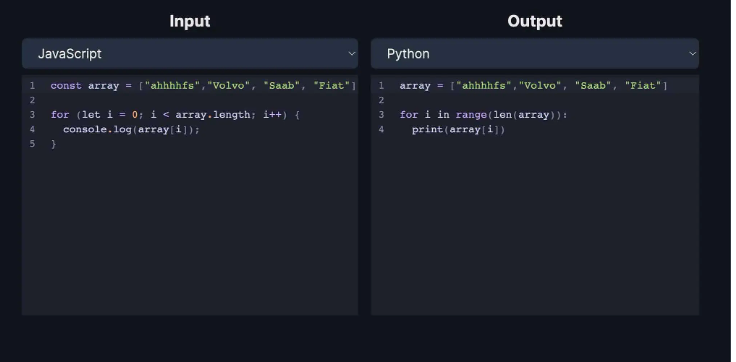
Task: Click the chevron arrow of the JavaScript selector
Action: tap(352, 54)
